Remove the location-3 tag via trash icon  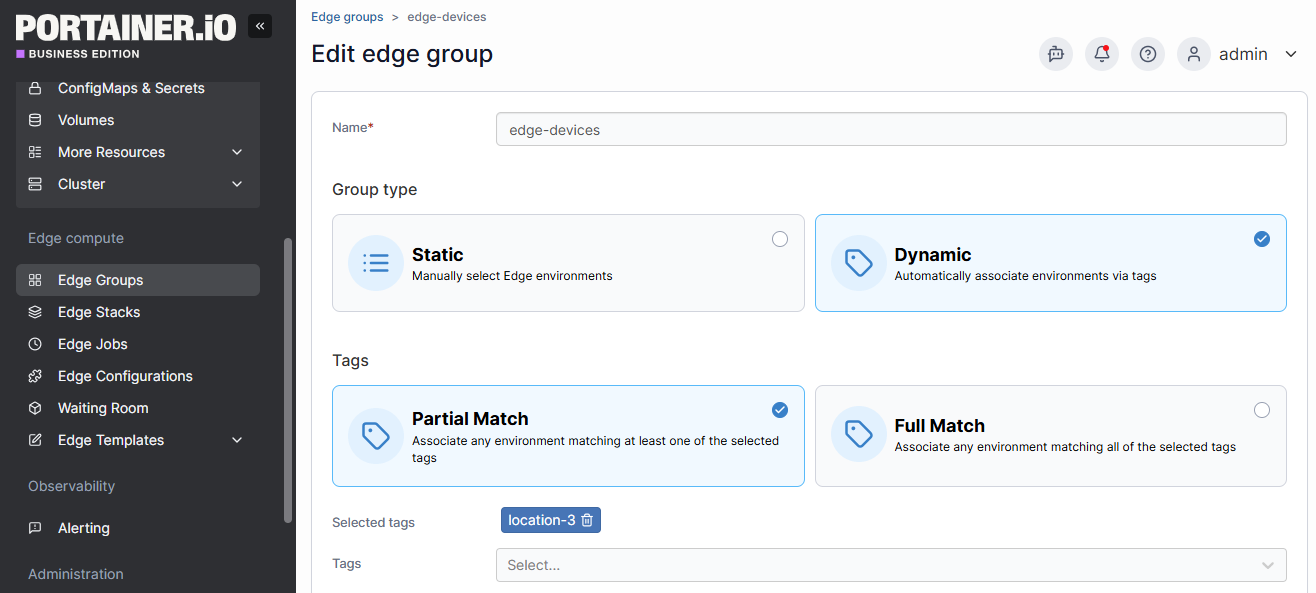click(x=587, y=520)
